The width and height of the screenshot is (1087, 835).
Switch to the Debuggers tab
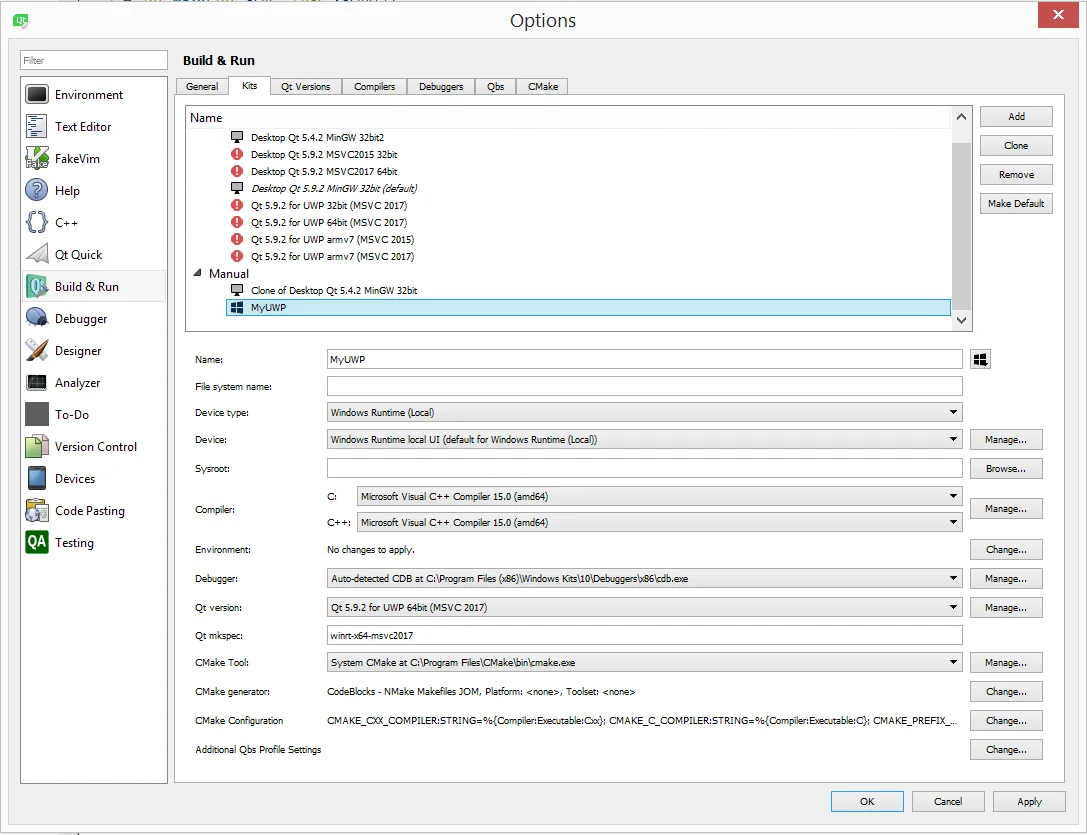click(x=441, y=87)
